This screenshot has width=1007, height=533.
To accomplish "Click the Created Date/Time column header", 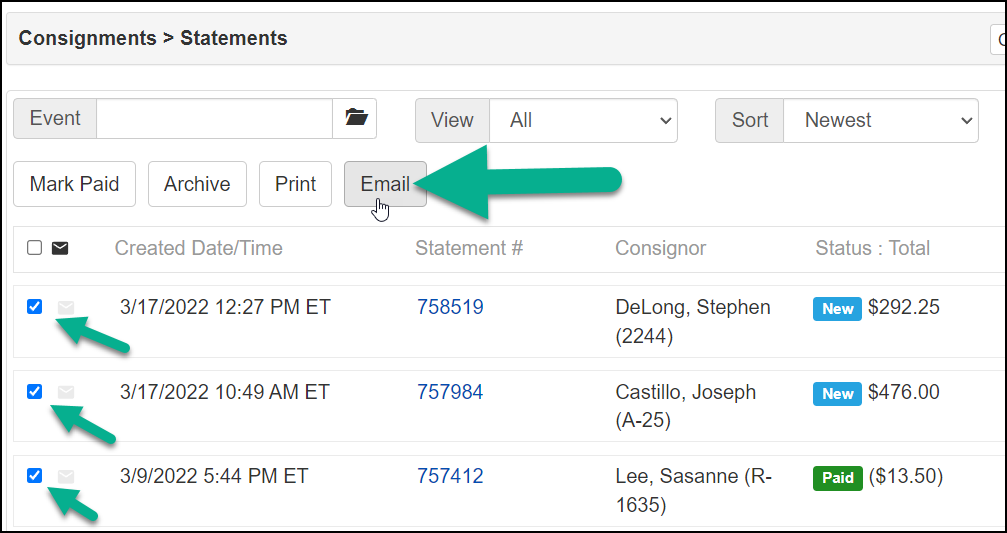I will (198, 248).
